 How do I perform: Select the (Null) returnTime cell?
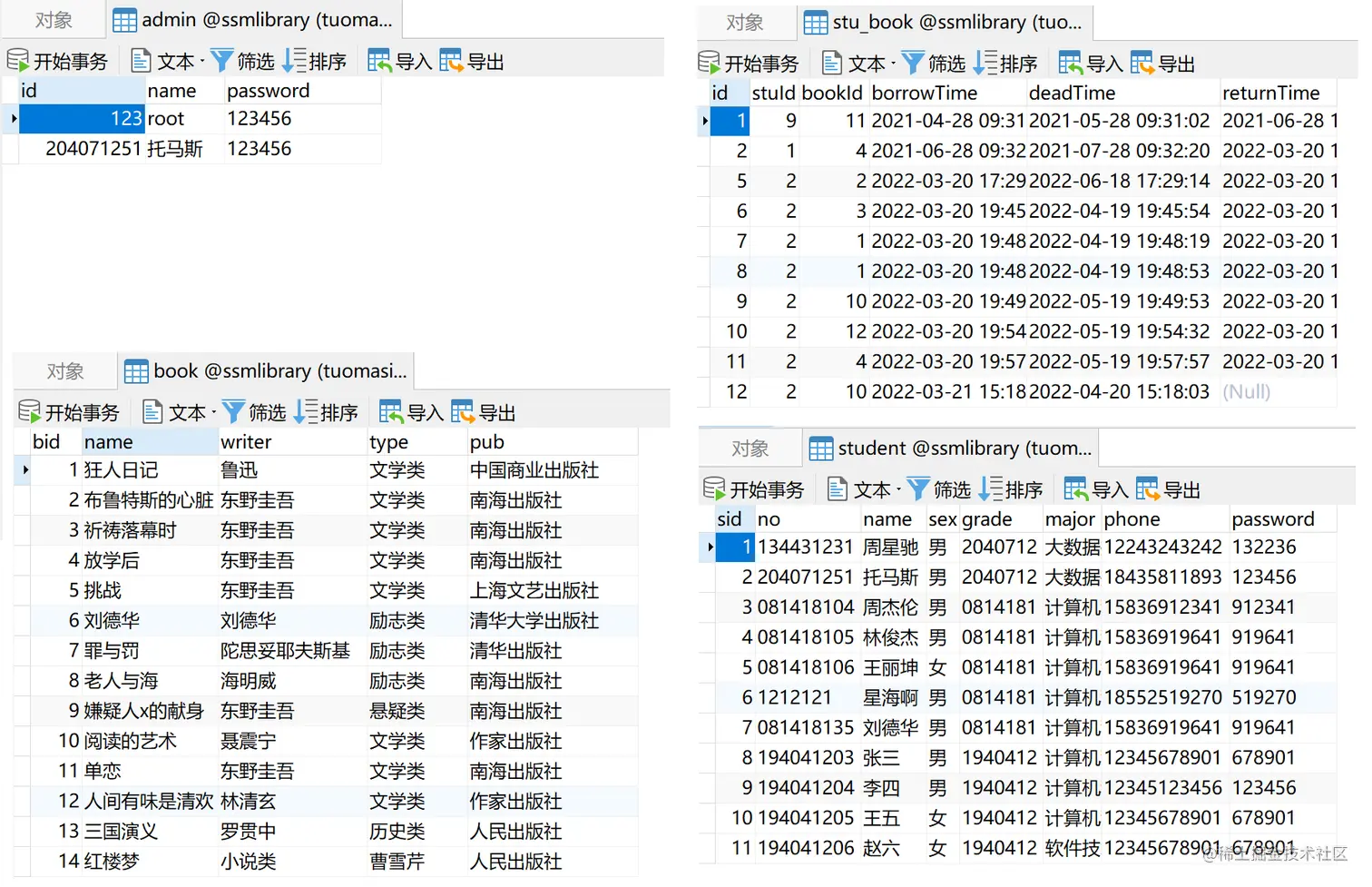click(x=1278, y=392)
